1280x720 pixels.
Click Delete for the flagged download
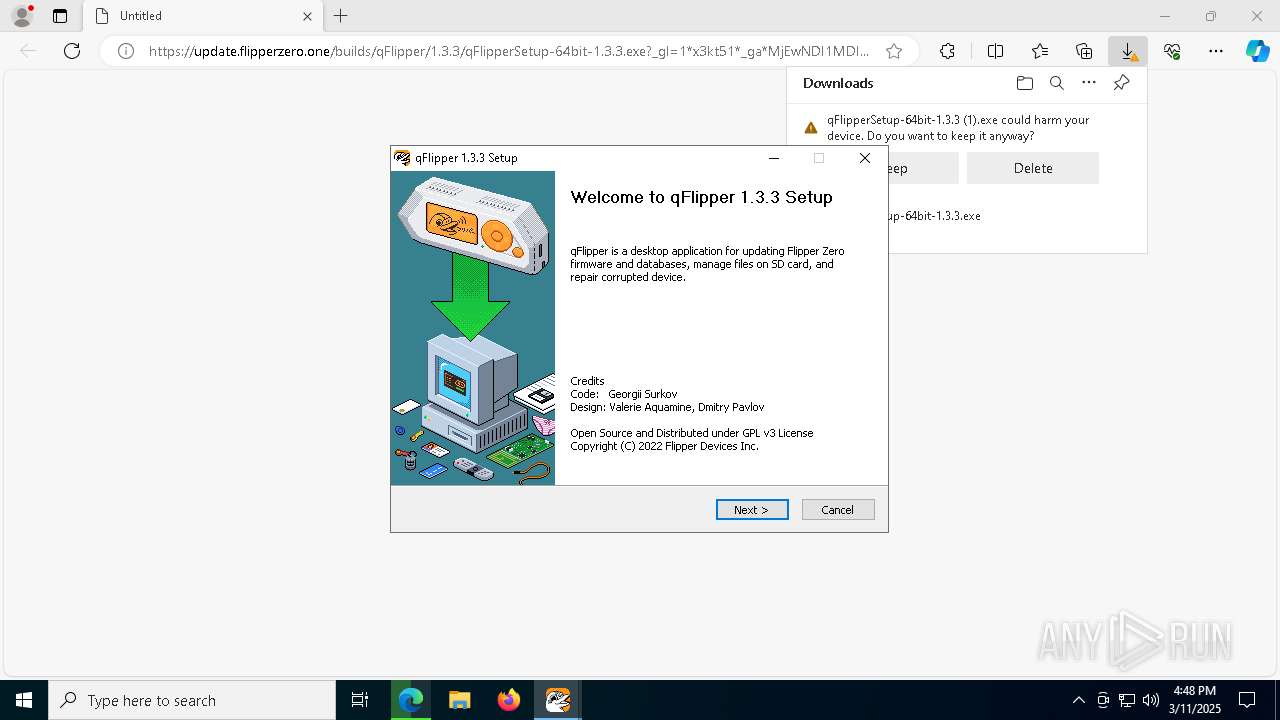(x=1033, y=168)
